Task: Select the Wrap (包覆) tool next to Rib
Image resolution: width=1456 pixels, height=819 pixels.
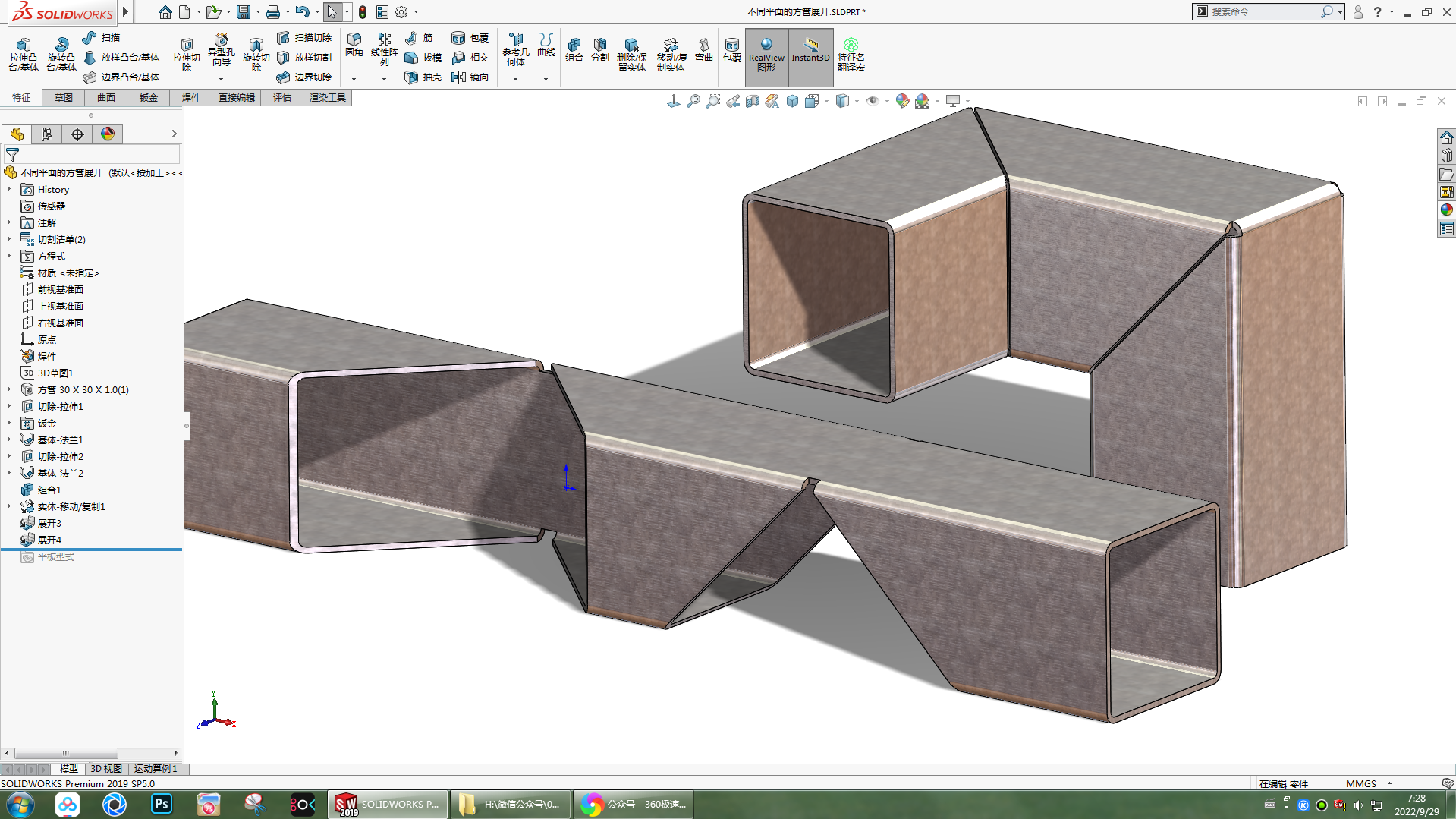Action: coord(470,37)
